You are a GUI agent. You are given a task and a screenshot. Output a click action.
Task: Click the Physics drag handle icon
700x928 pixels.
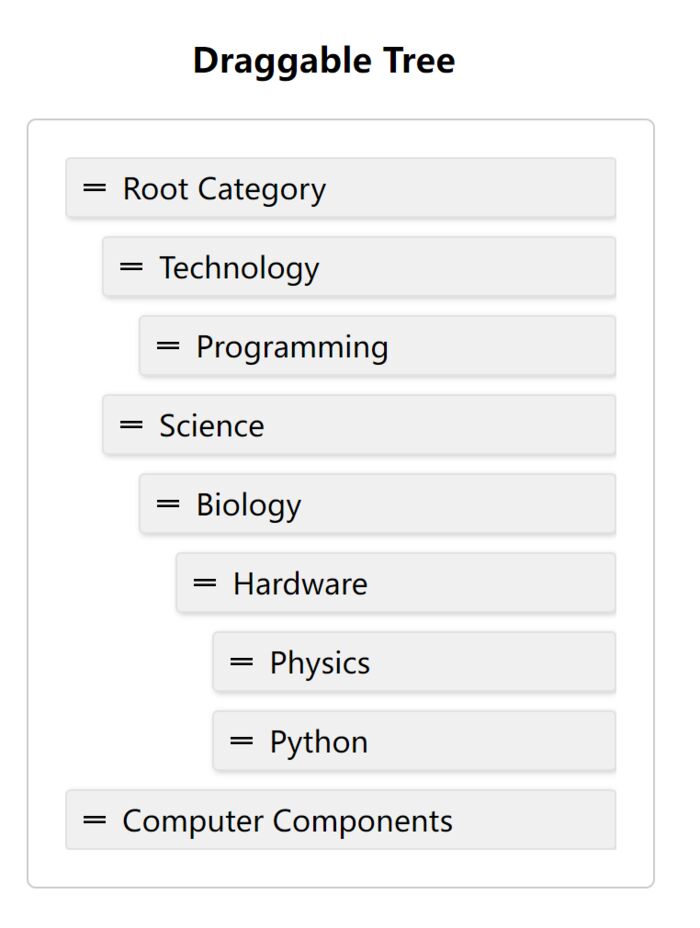(x=242, y=662)
